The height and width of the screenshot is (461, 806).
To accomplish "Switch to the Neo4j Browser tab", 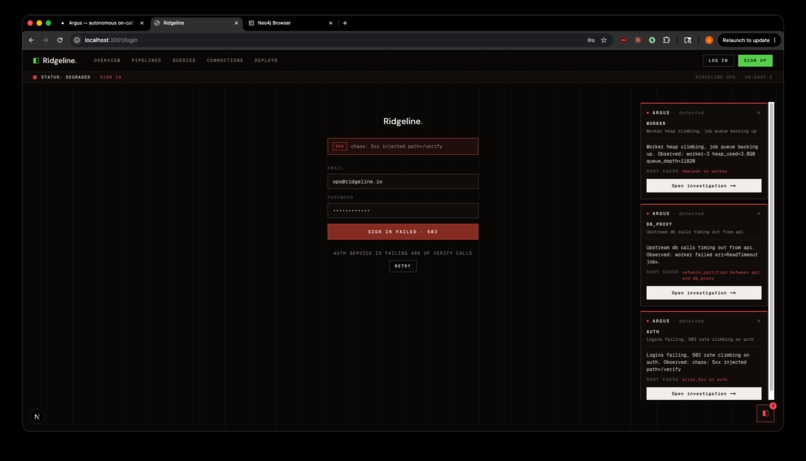I will [x=290, y=23].
